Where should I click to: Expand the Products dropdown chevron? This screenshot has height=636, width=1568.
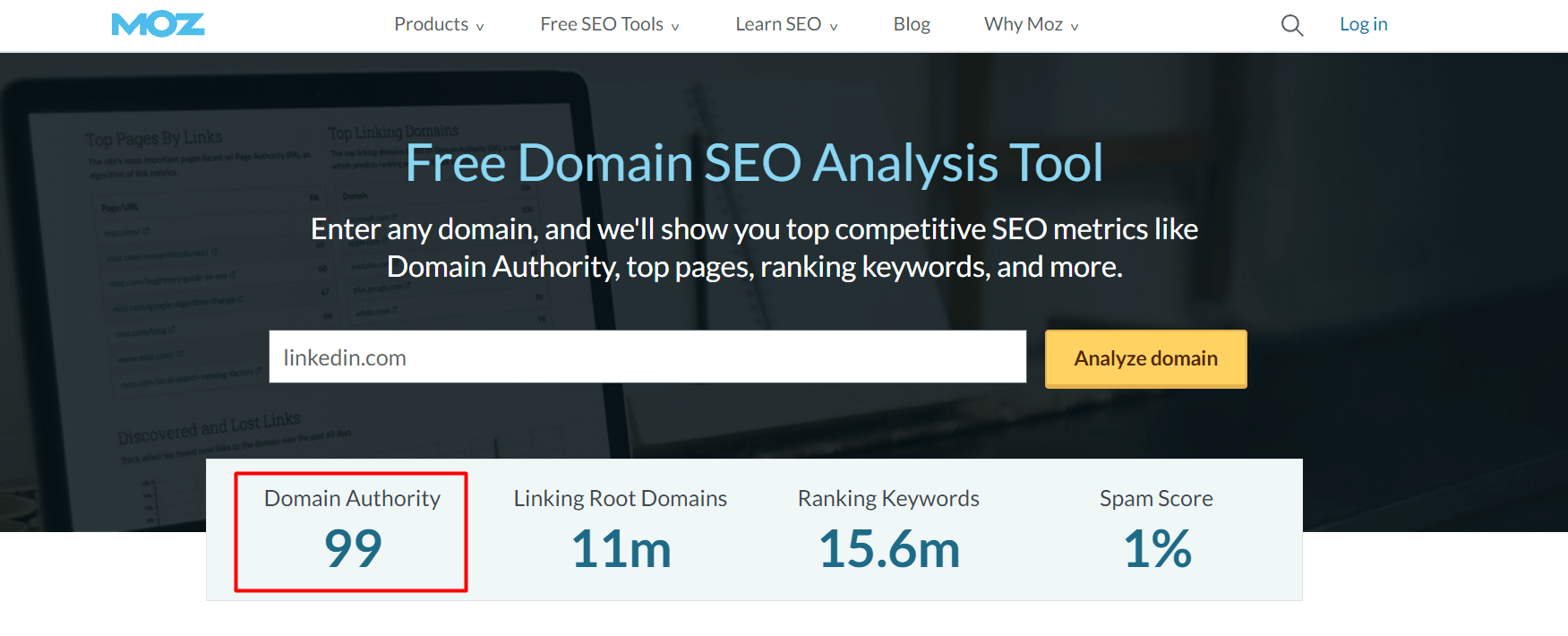480,27
